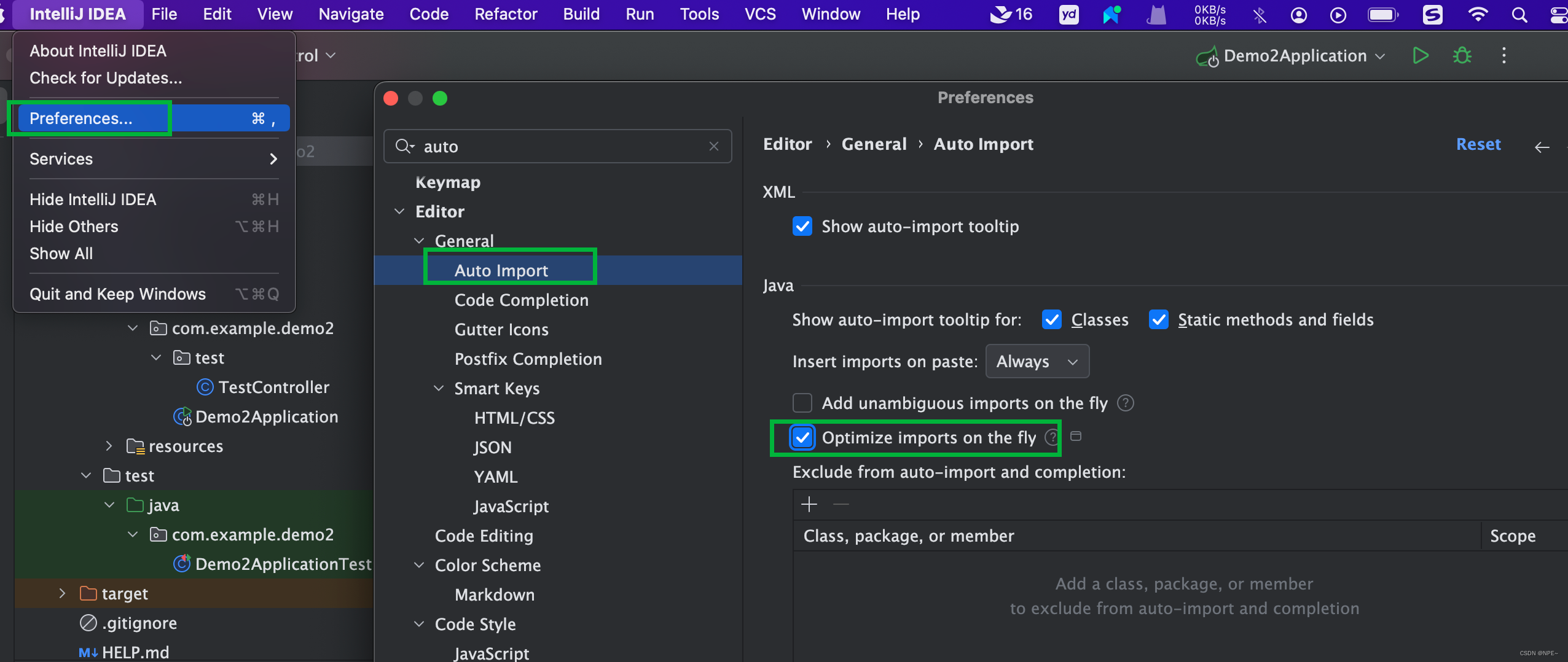
Task: Choose Hide Others menu item
Action: click(154, 227)
